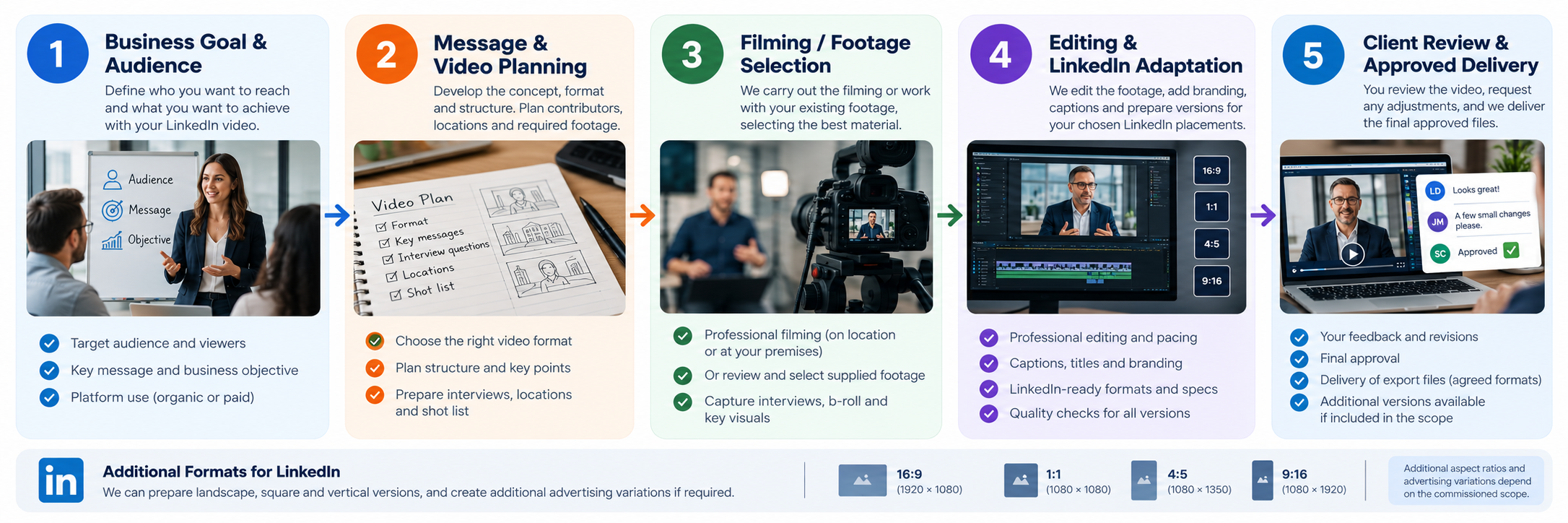Click the square image icon beside 1080 × 1080

(1020, 480)
